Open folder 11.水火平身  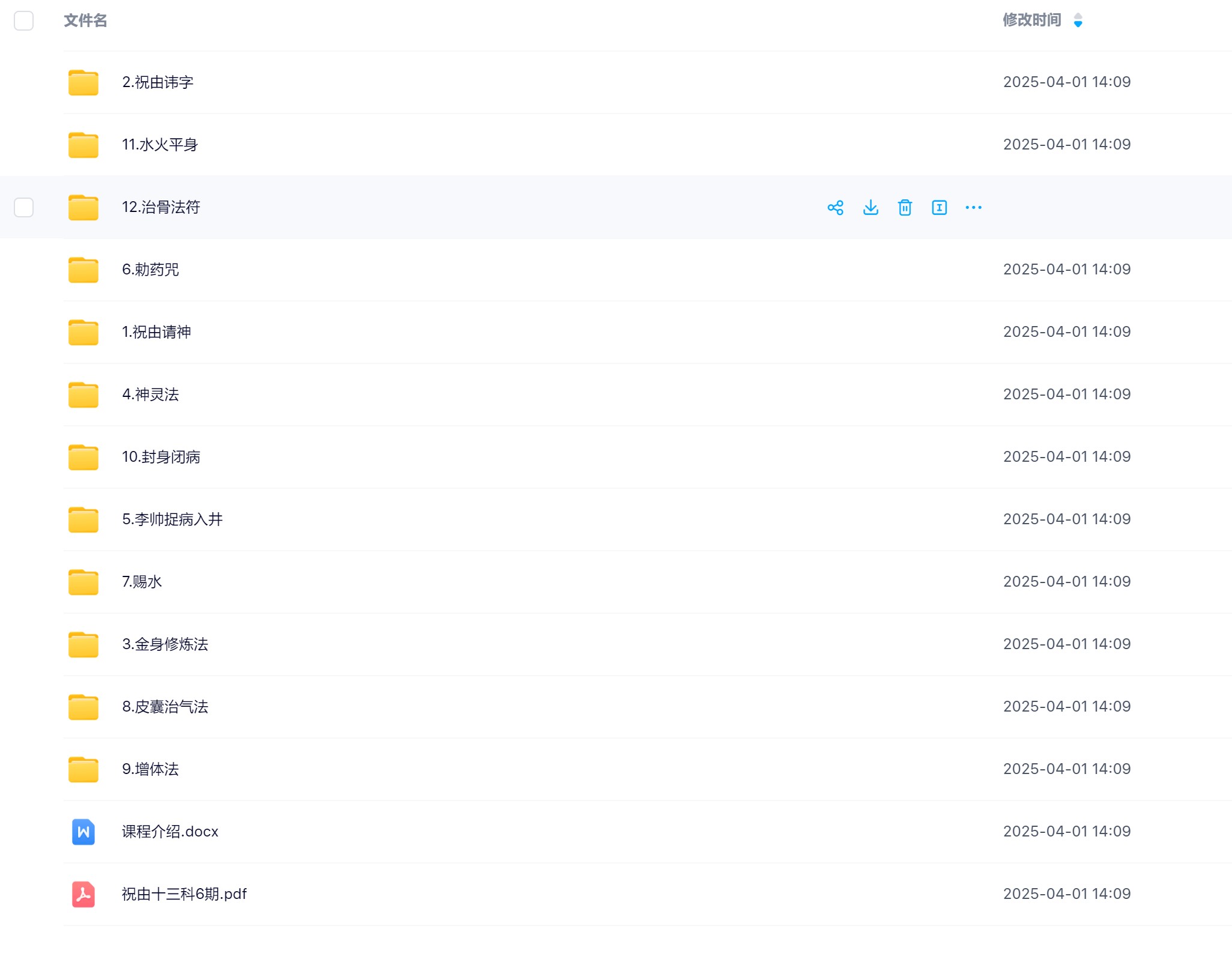(x=160, y=145)
